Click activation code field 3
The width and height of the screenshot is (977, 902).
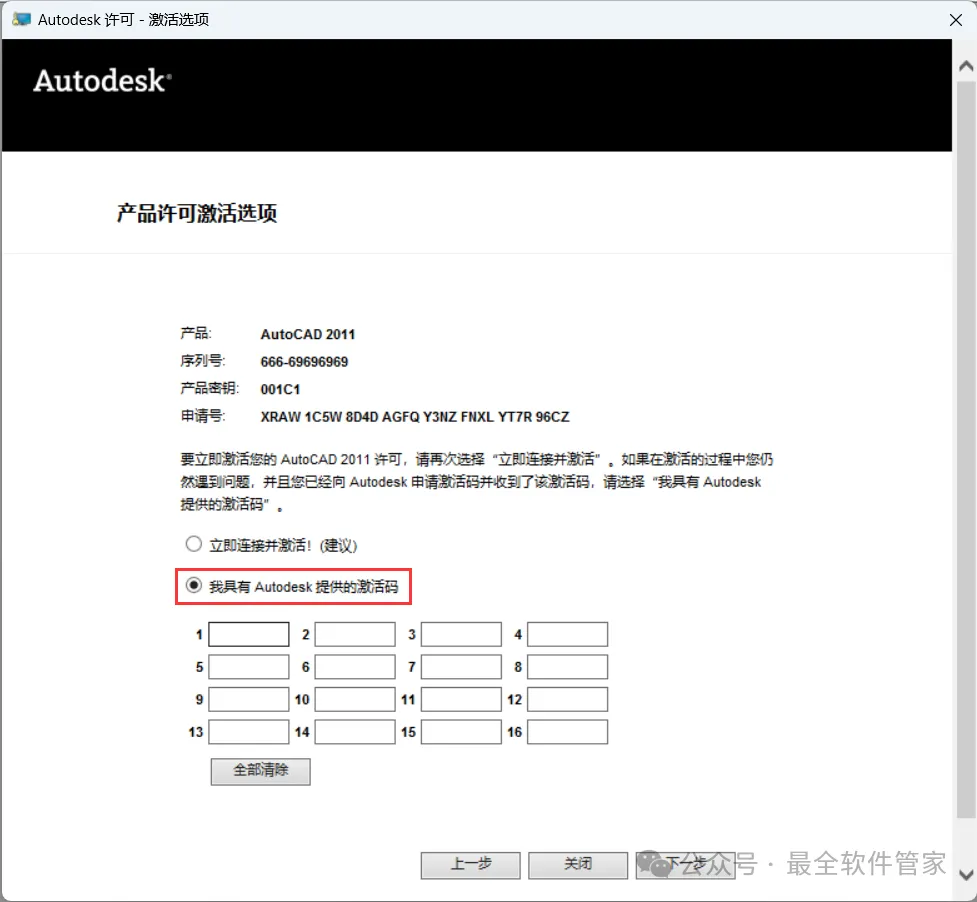pos(461,634)
